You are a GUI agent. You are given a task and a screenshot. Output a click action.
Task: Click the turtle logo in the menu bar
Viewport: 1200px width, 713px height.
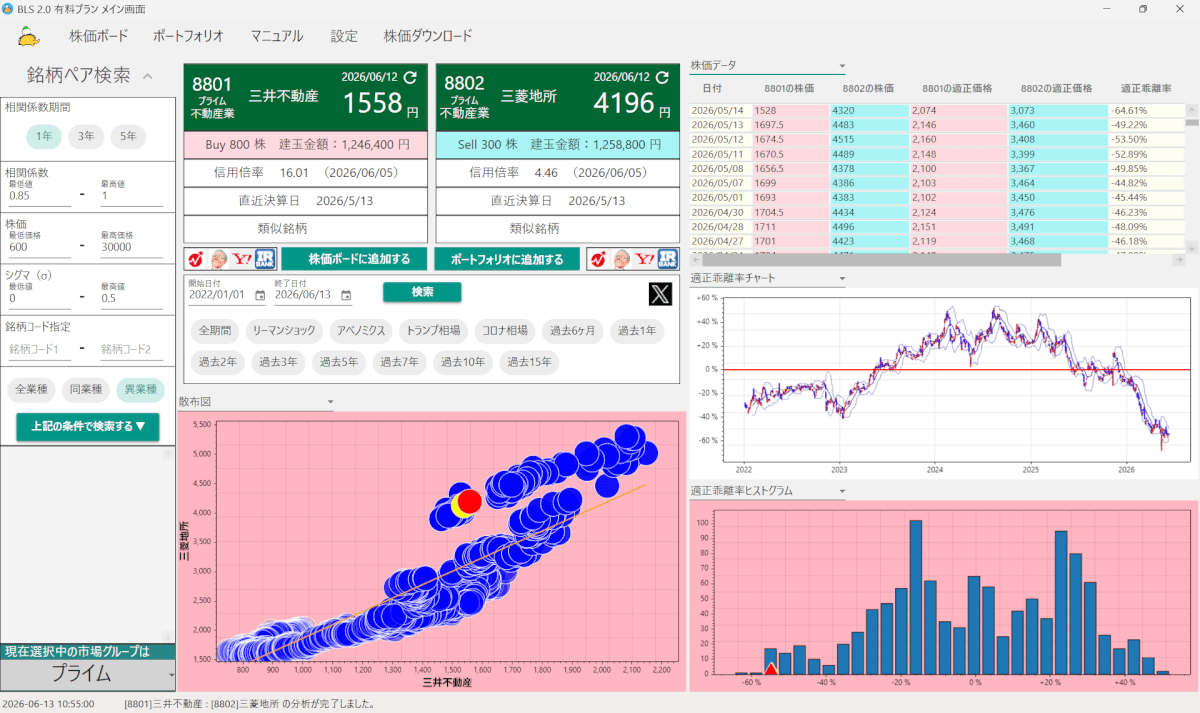29,36
